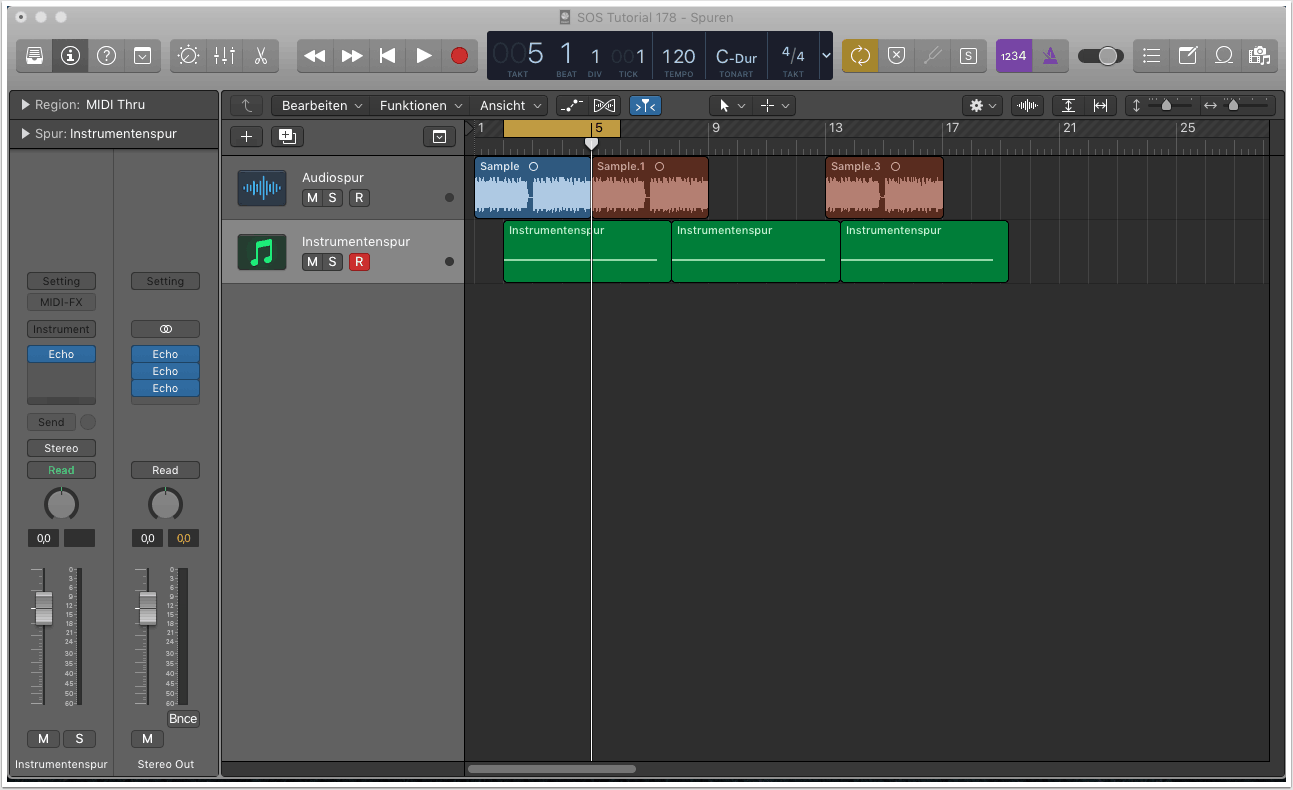
Task: Click the master volume slider in toolbar
Action: (1101, 56)
